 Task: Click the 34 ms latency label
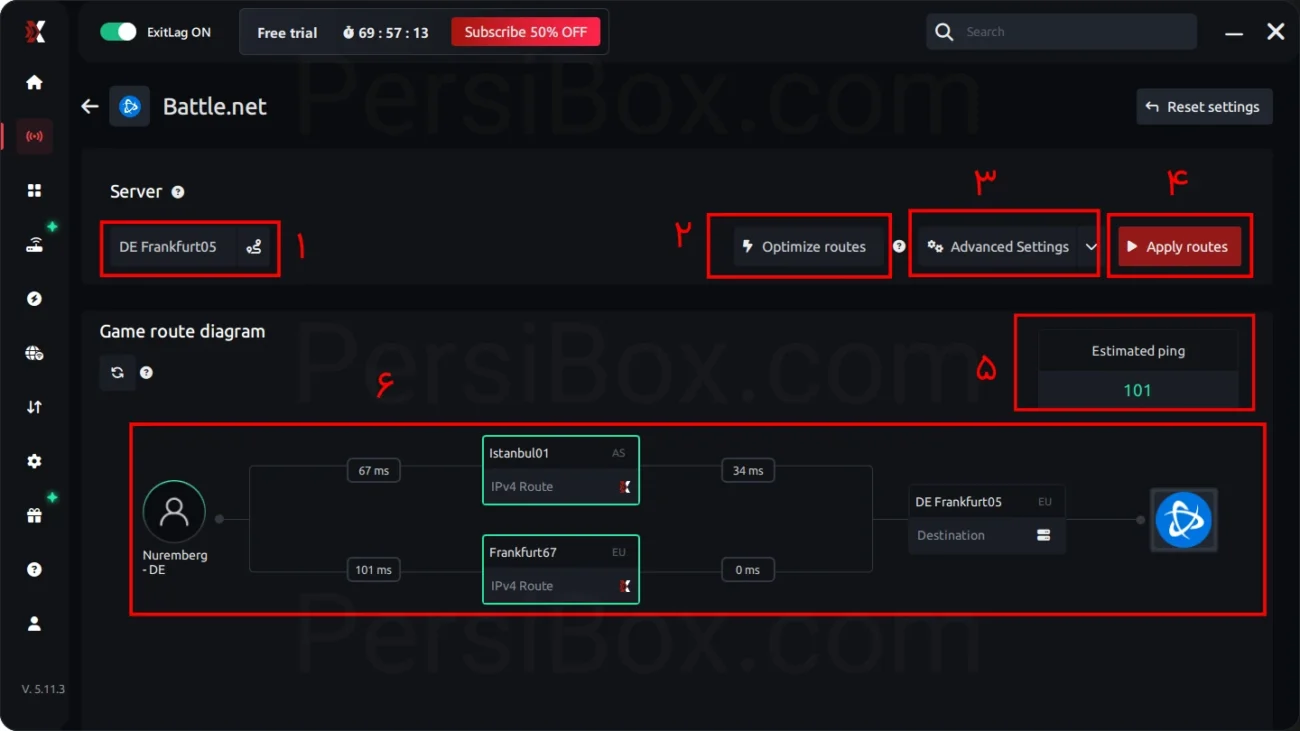click(x=748, y=471)
